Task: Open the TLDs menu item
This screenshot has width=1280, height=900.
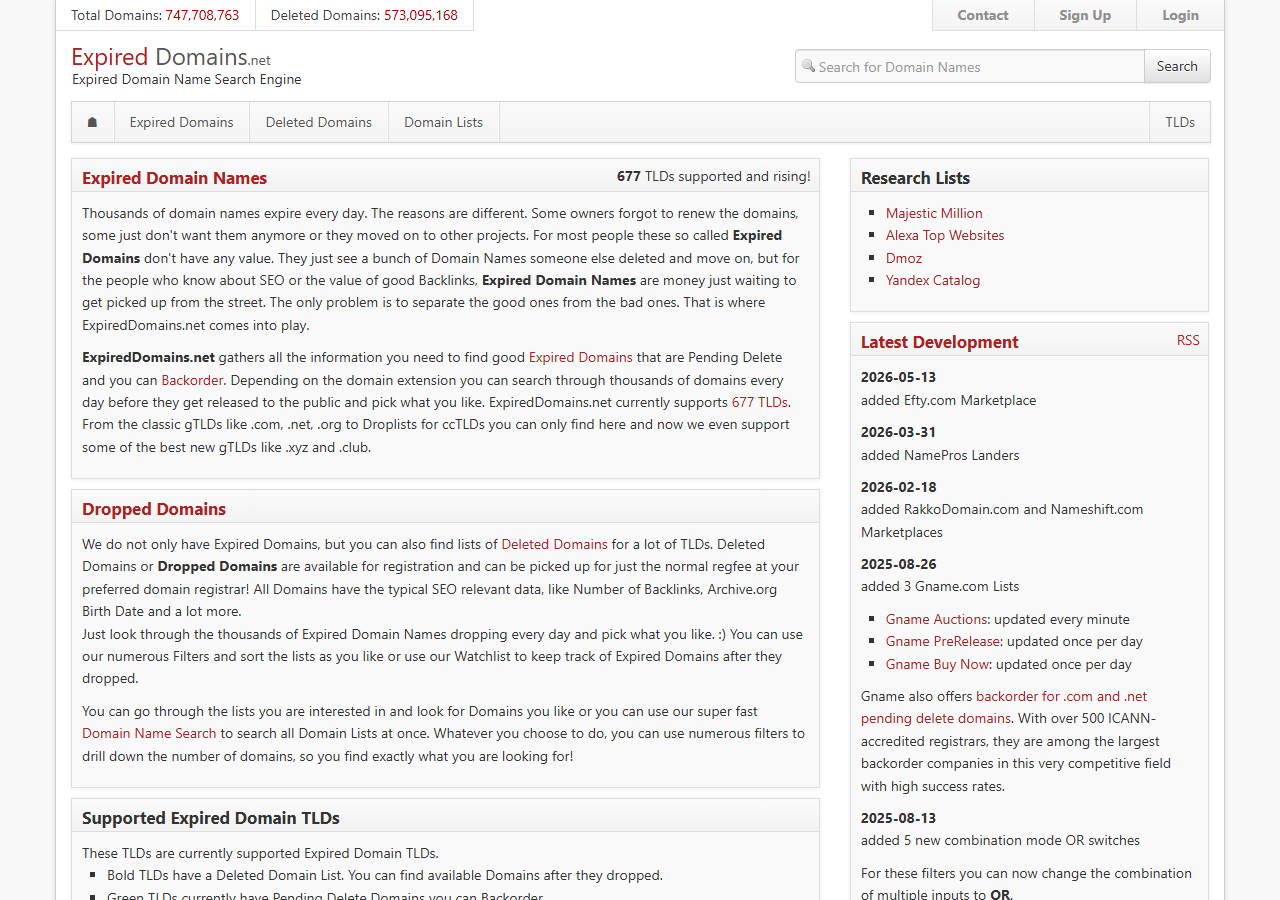Action: coord(1180,122)
